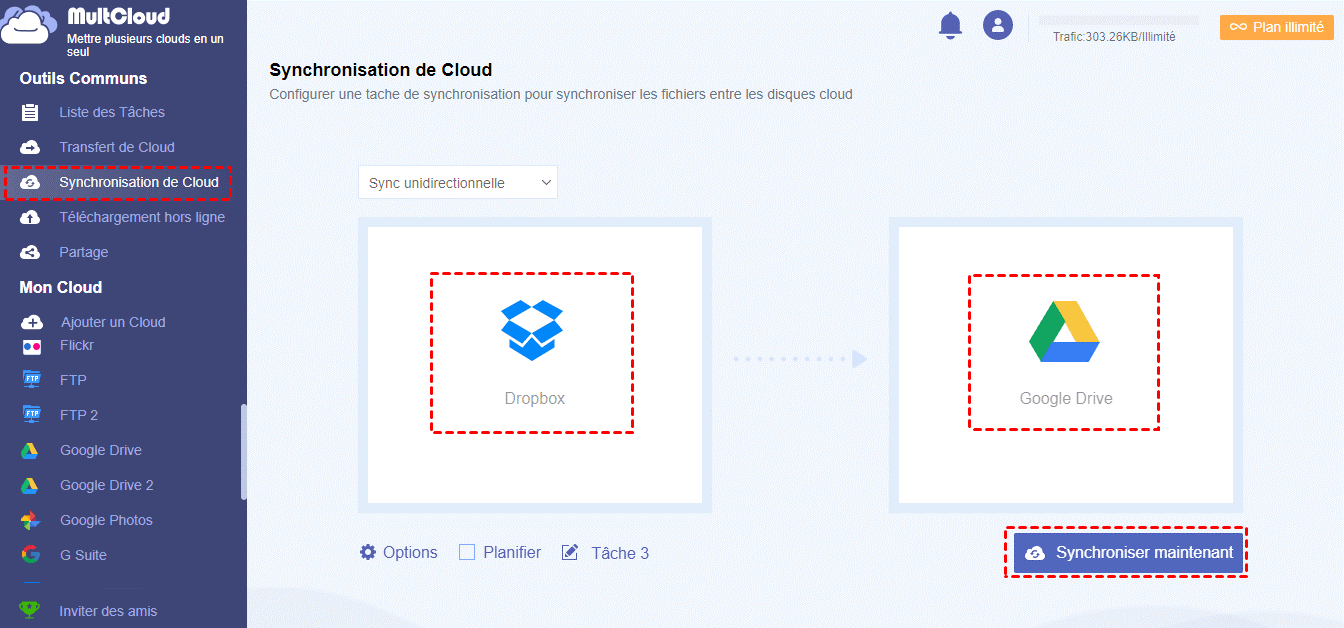Select the Google Drive destination box
Viewport: 1344px width, 628px height.
pyautogui.click(x=1066, y=365)
